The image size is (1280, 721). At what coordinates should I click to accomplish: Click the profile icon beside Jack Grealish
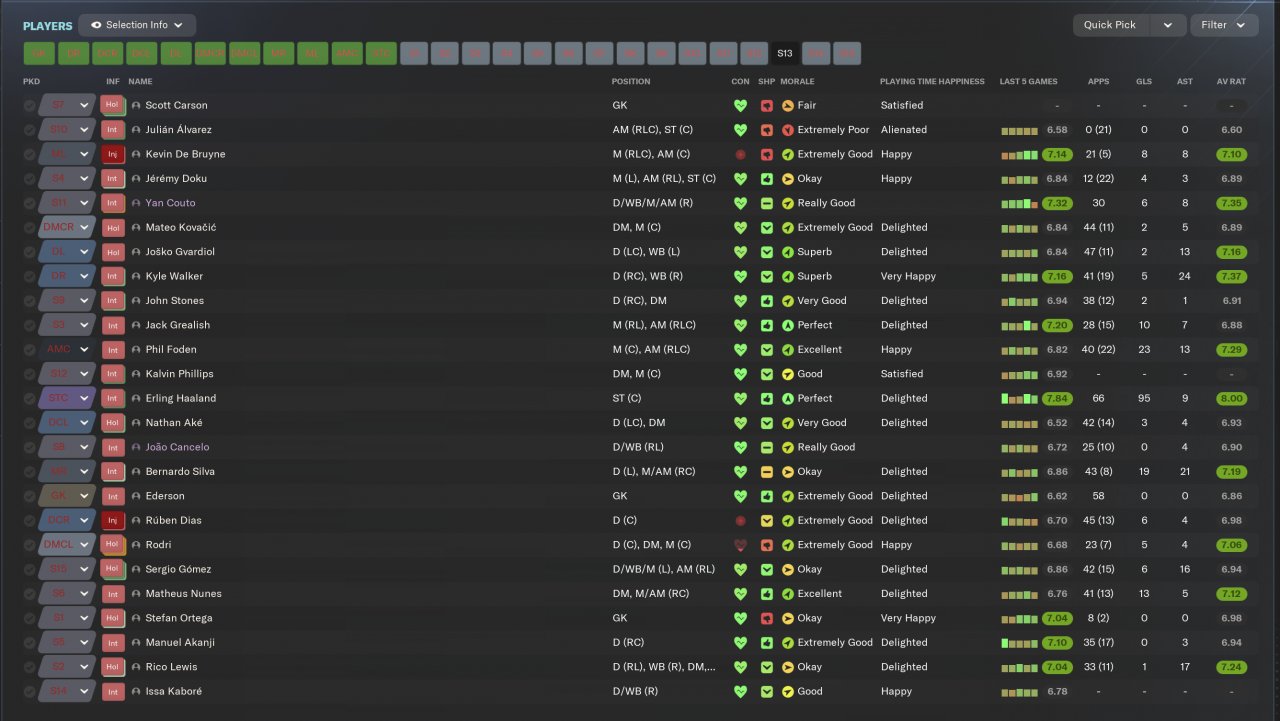136,325
